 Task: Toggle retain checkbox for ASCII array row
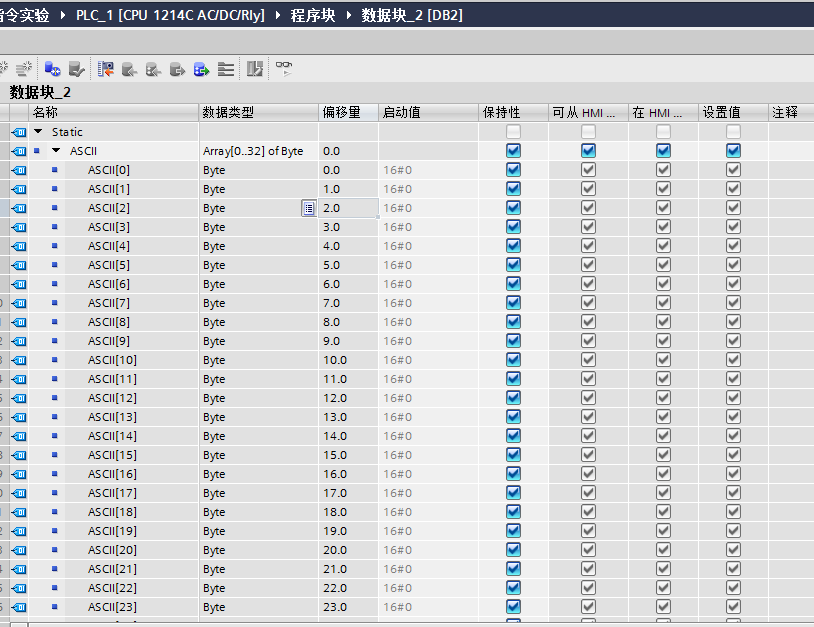pos(513,151)
